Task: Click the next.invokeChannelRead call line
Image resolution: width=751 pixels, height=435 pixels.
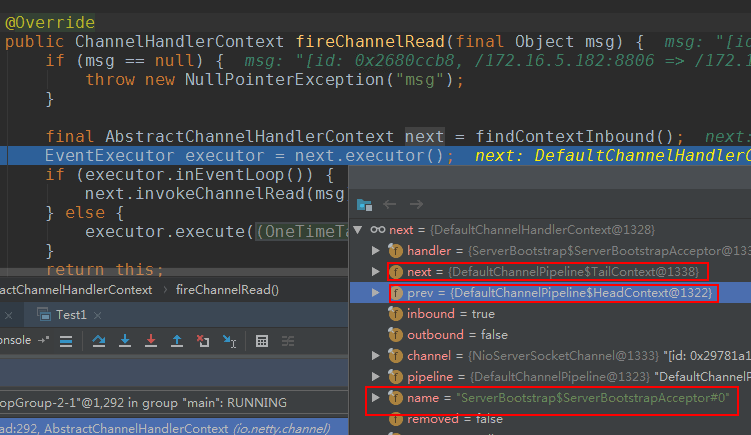Action: [215, 194]
